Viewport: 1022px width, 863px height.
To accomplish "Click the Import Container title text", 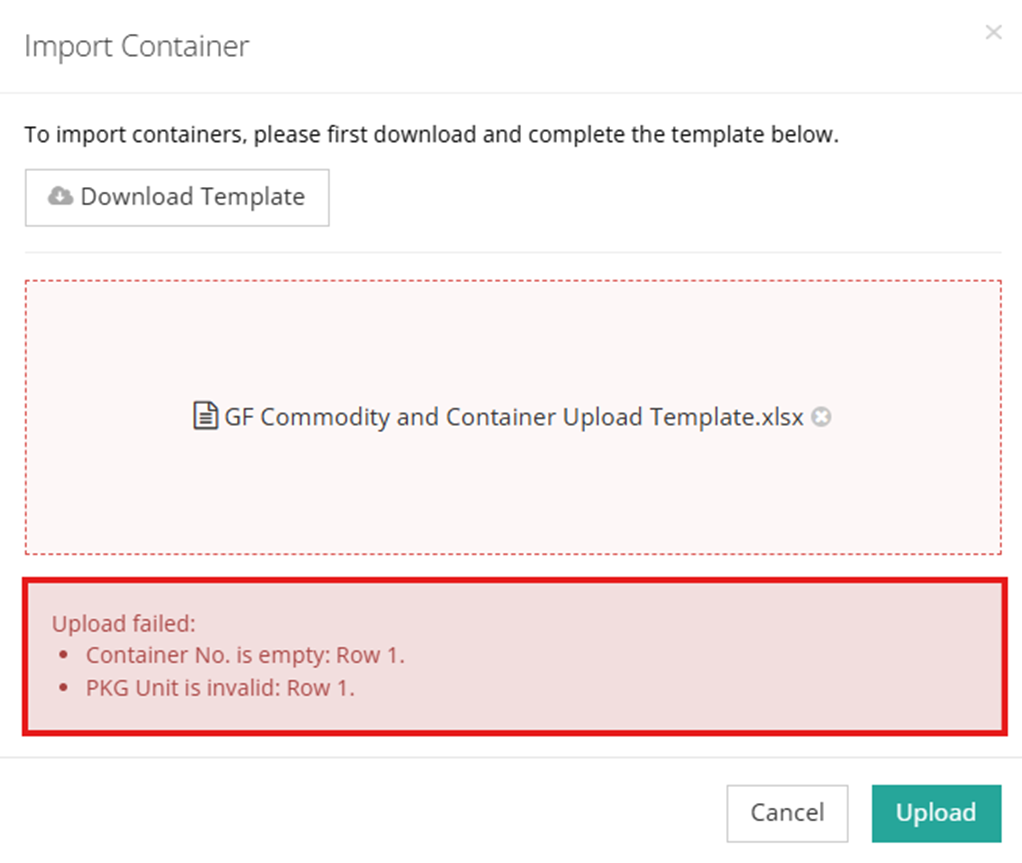I will tap(136, 46).
